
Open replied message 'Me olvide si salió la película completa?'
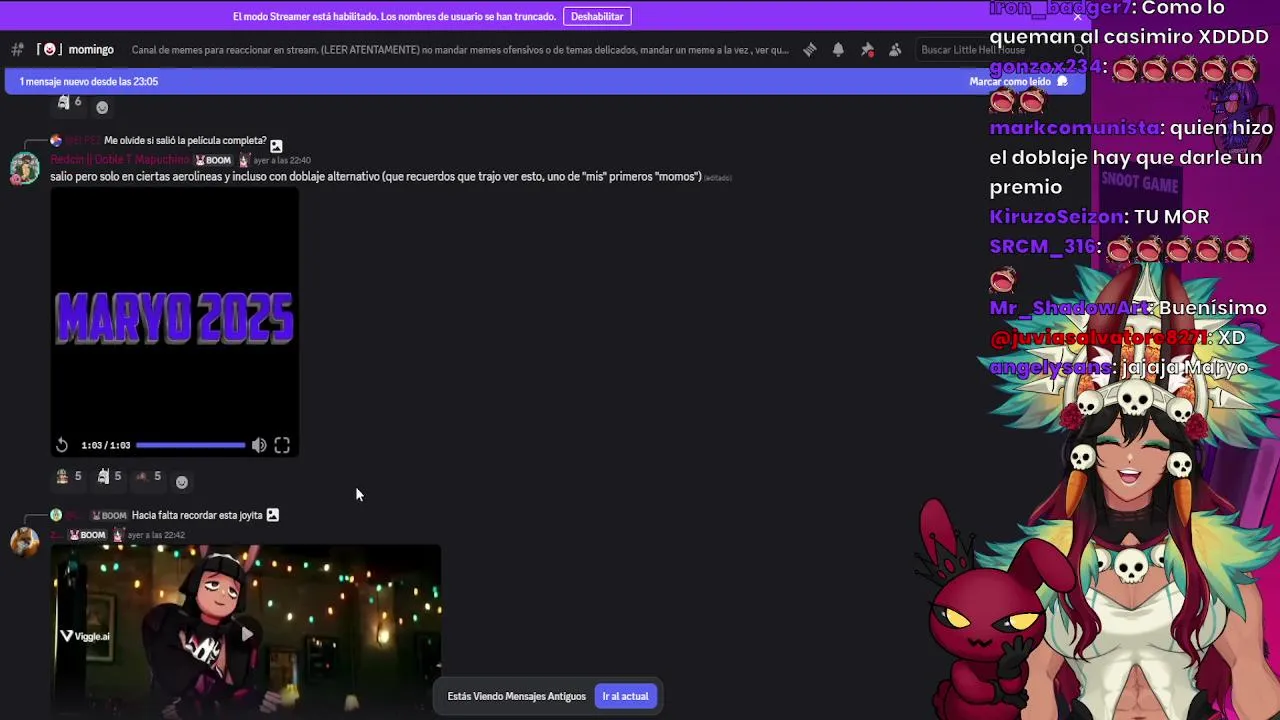(185, 141)
